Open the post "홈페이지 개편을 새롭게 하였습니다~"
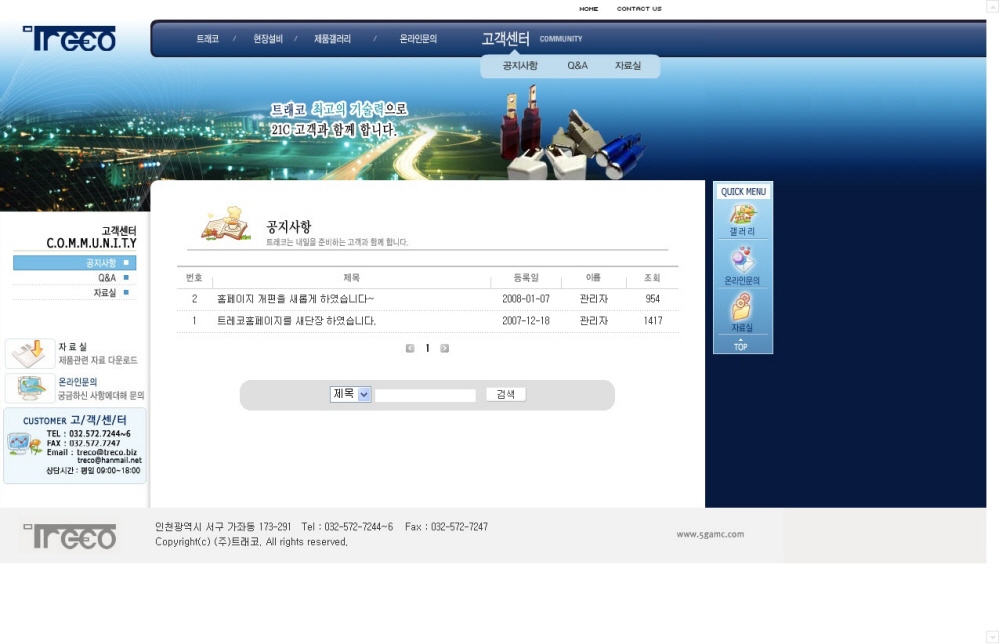The height and width of the screenshot is (644, 1000). pyautogui.click(x=296, y=299)
